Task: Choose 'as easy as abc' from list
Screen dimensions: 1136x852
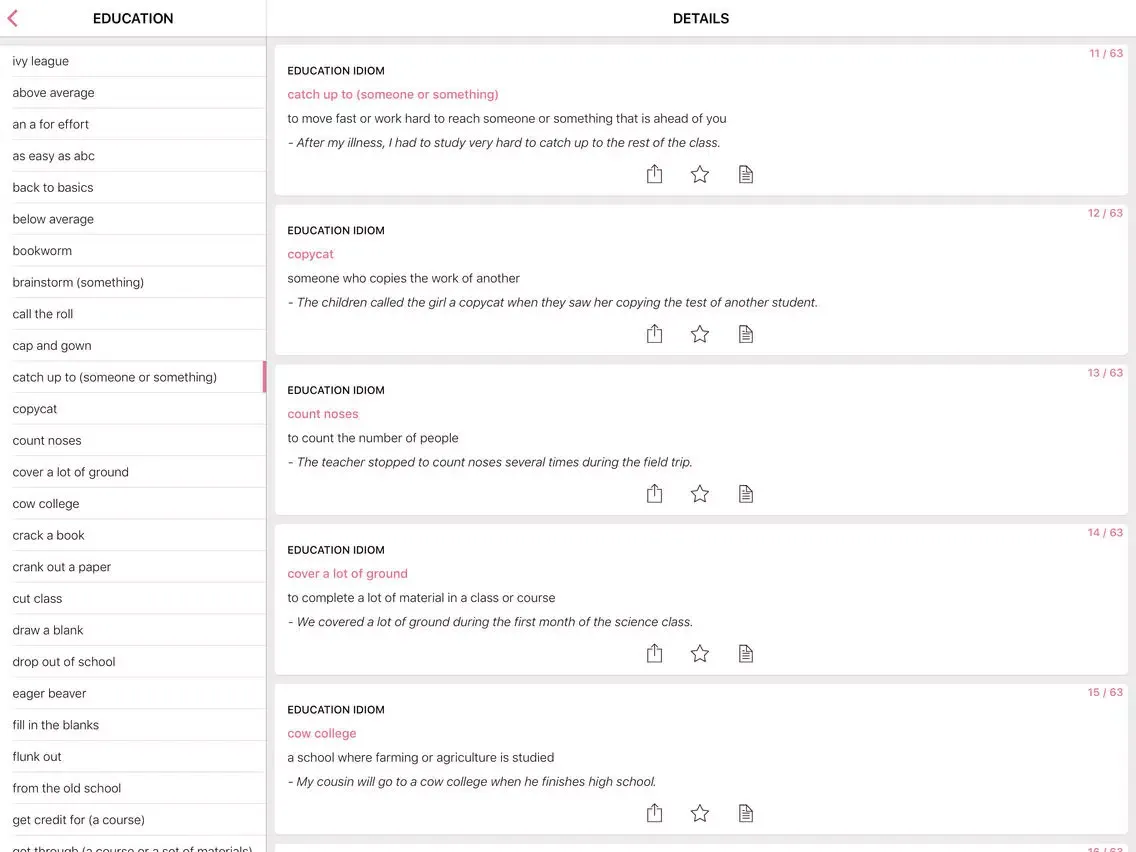Action: point(133,156)
